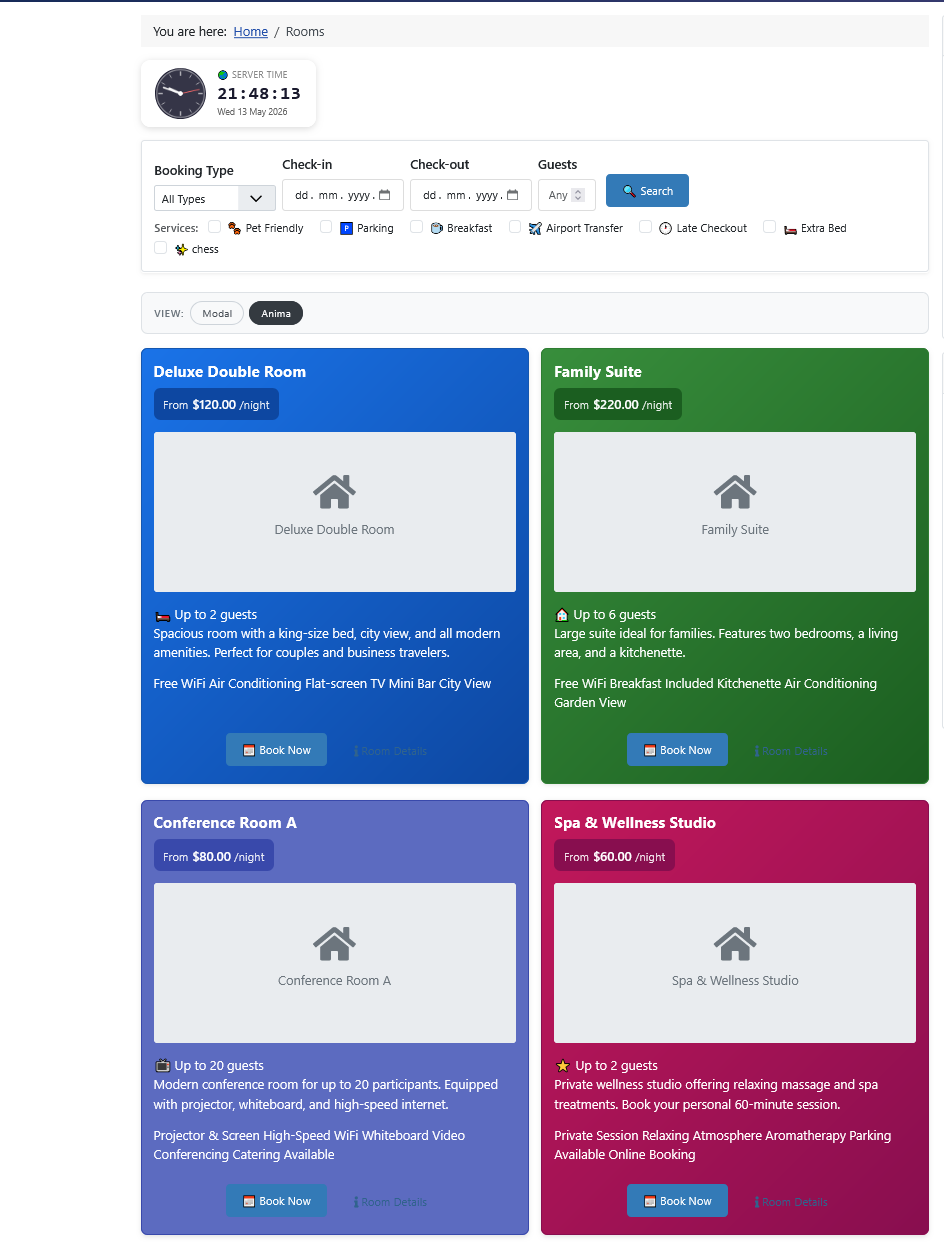
Task: Click the Search button
Action: pos(647,191)
